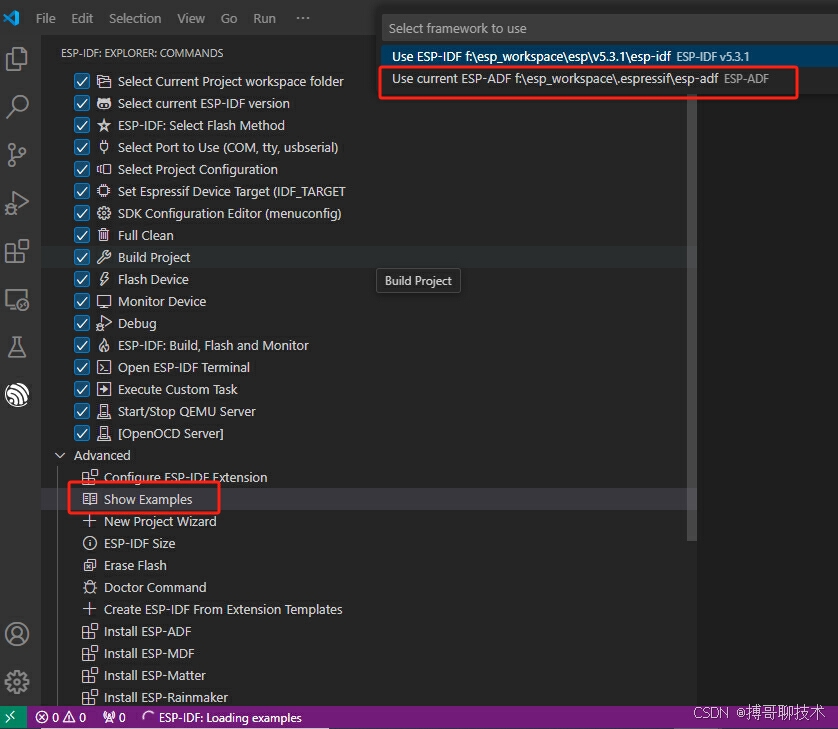
Task: Click the plug icon beside Select Port to Use
Action: coord(104,147)
